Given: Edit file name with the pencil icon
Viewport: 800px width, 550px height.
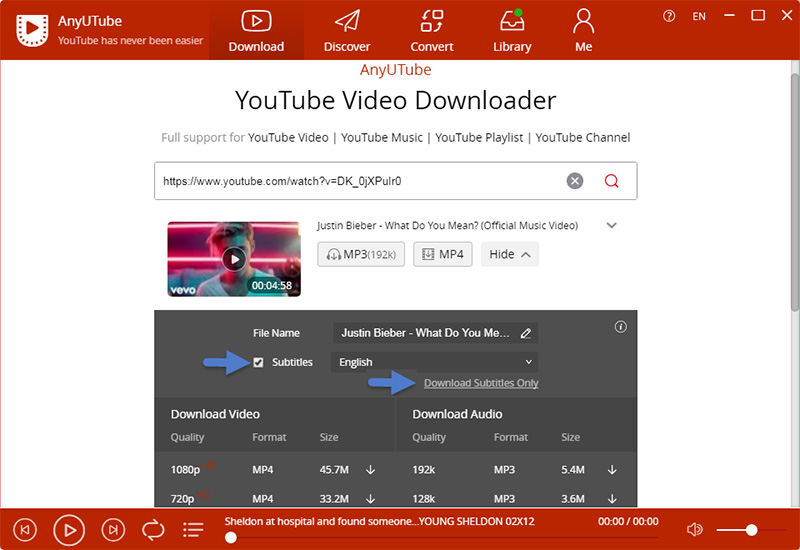Looking at the screenshot, I should (x=526, y=334).
